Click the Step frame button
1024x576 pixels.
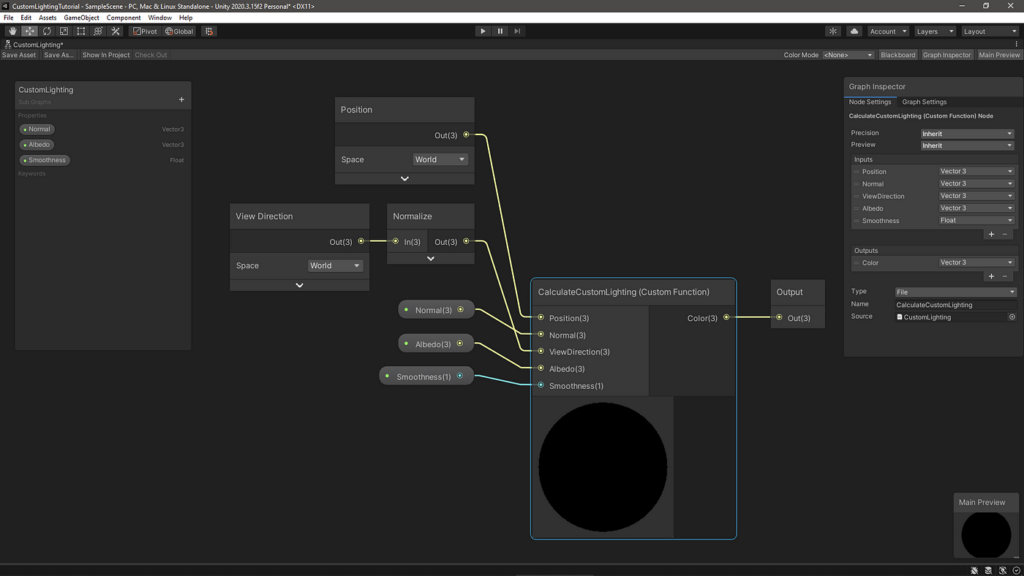517,31
